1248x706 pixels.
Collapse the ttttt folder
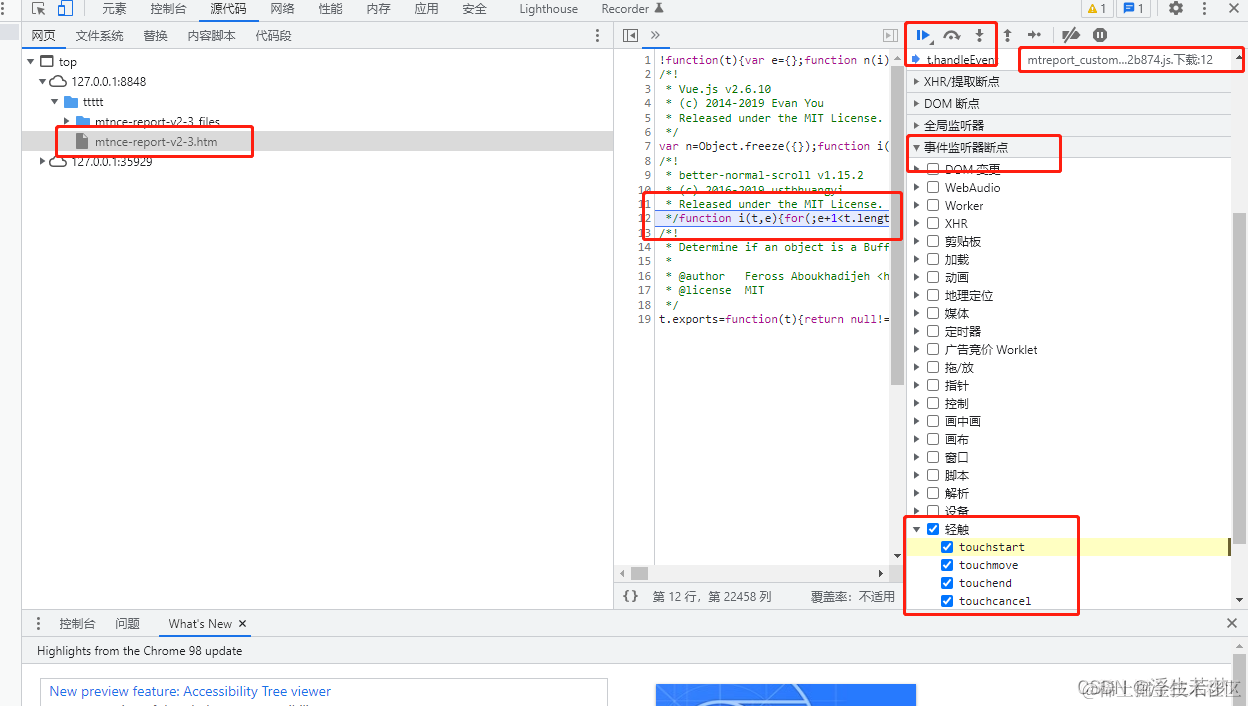click(x=55, y=102)
